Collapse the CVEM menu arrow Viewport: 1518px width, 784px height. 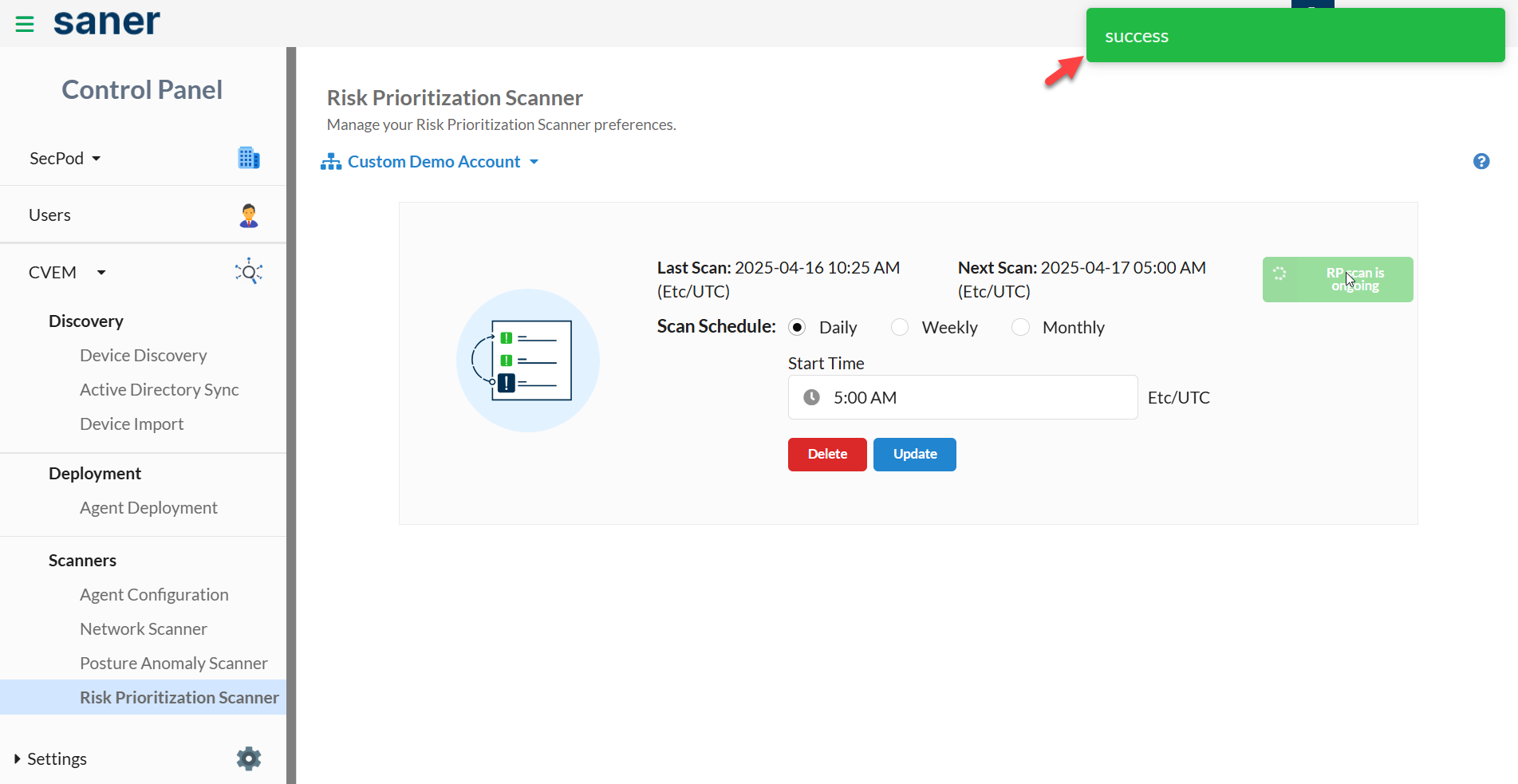101,273
